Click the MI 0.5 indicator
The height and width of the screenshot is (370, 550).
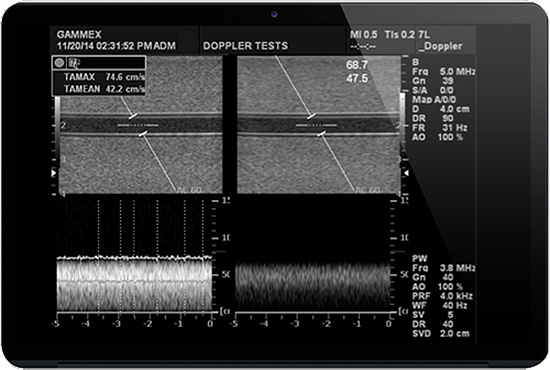click(x=363, y=35)
